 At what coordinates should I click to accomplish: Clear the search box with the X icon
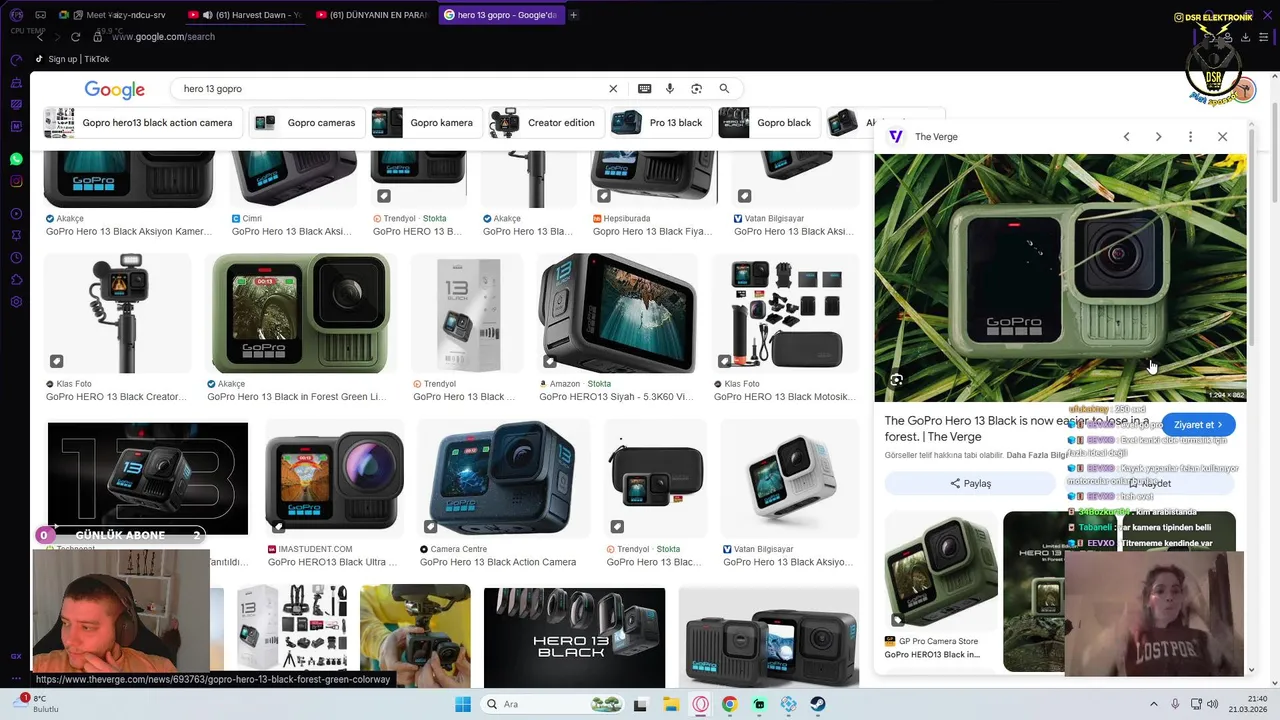(613, 89)
